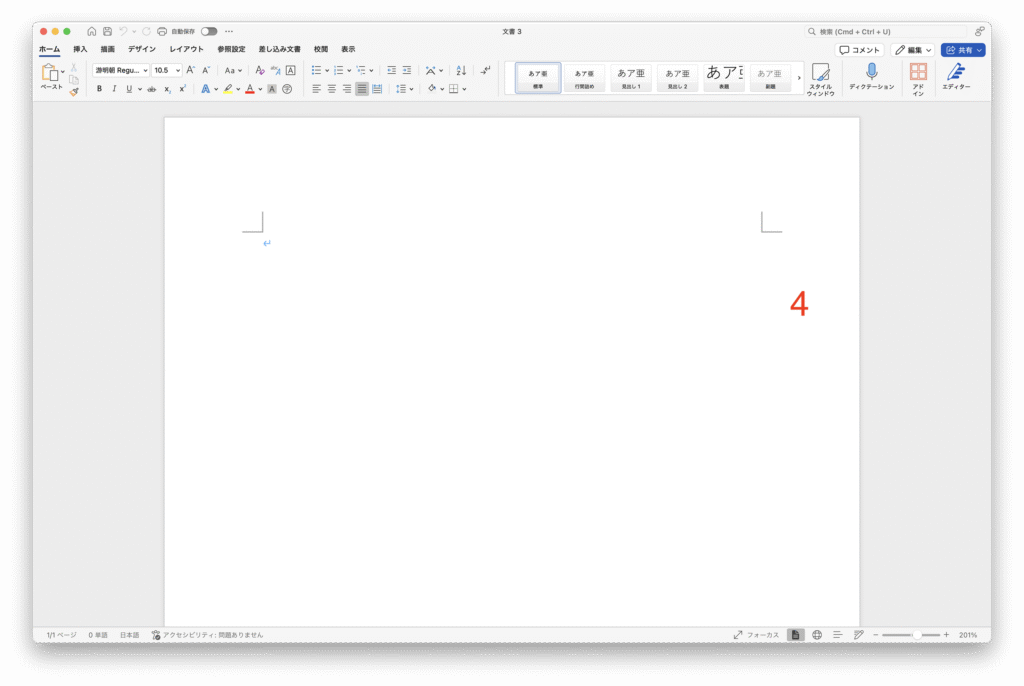
Task: Switch to Outline view icon
Action: coord(837,634)
